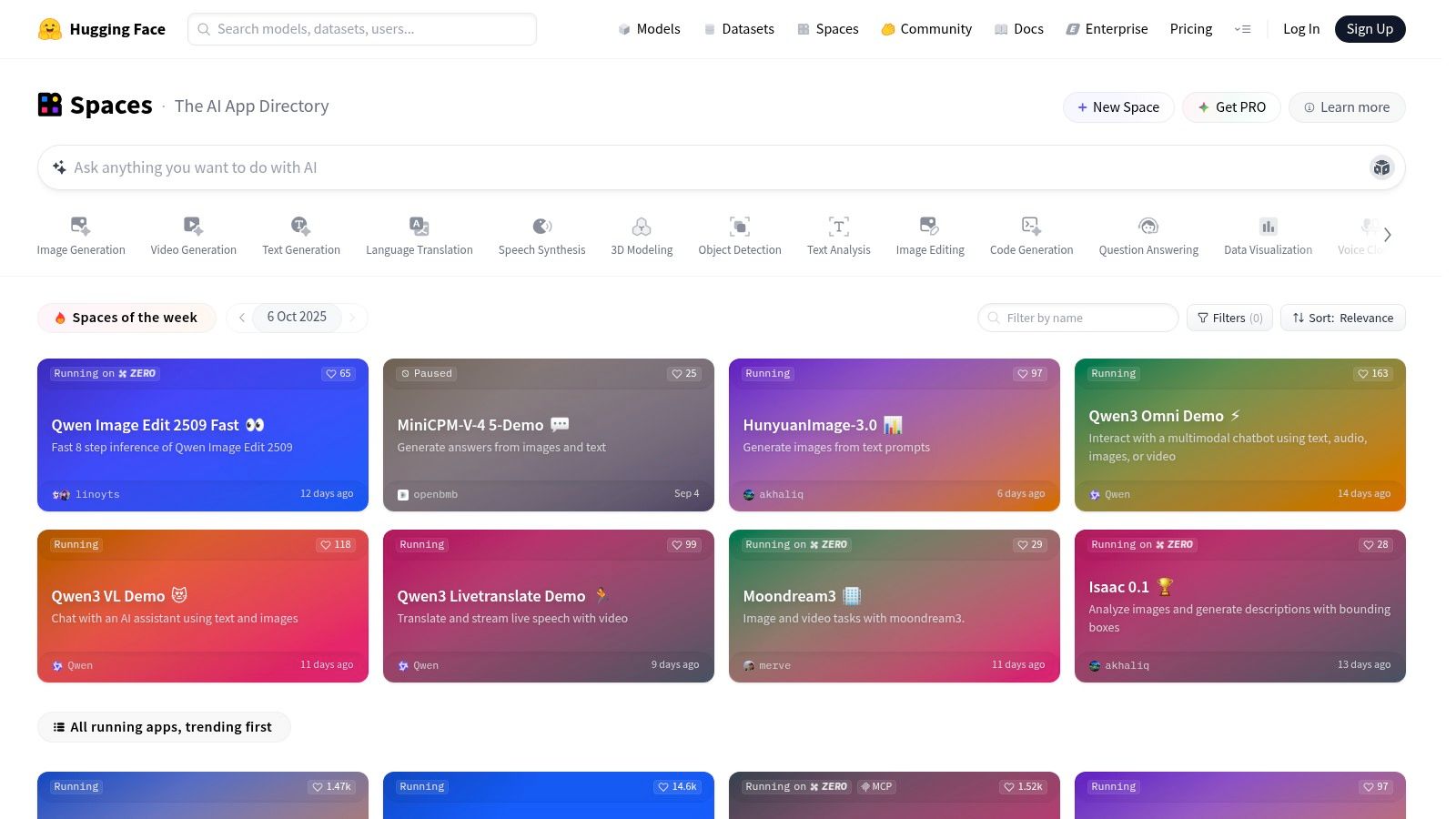Select Spaces of the week button
Screen dimensions: 1456x819
[x=126, y=318]
